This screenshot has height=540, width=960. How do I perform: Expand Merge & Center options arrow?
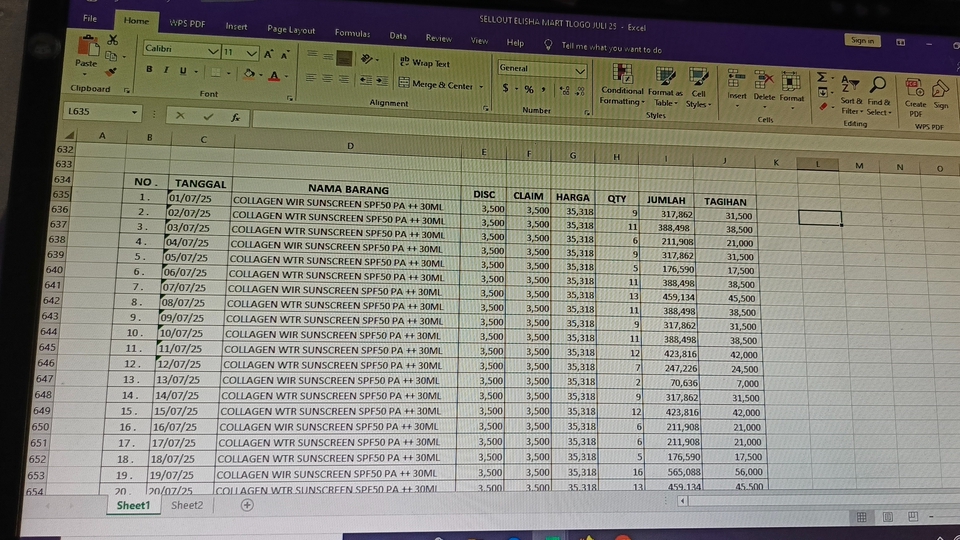[481, 87]
